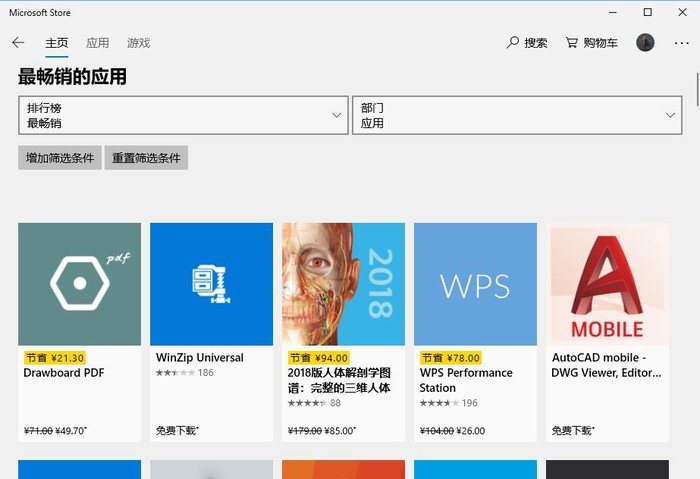Click the user profile avatar

[645, 43]
